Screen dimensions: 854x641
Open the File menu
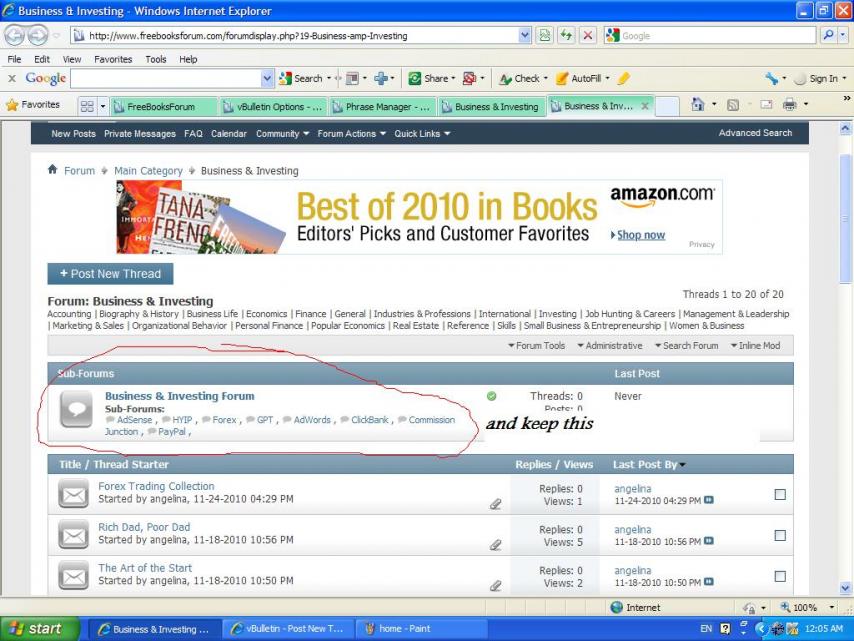pos(15,59)
